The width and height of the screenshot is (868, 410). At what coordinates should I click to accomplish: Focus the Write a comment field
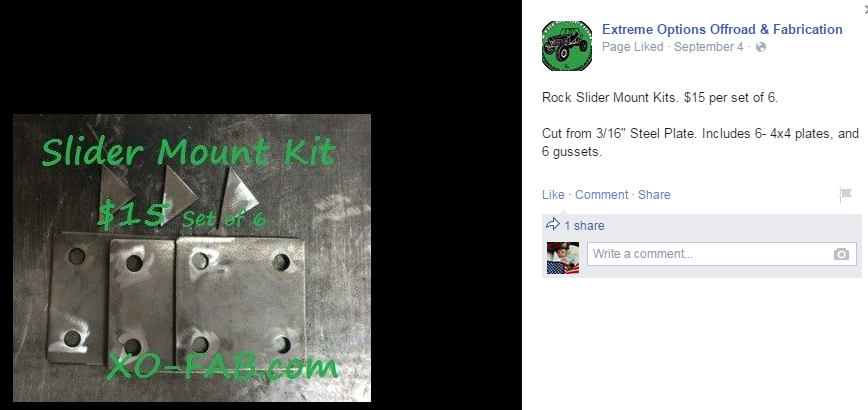pyautogui.click(x=721, y=254)
